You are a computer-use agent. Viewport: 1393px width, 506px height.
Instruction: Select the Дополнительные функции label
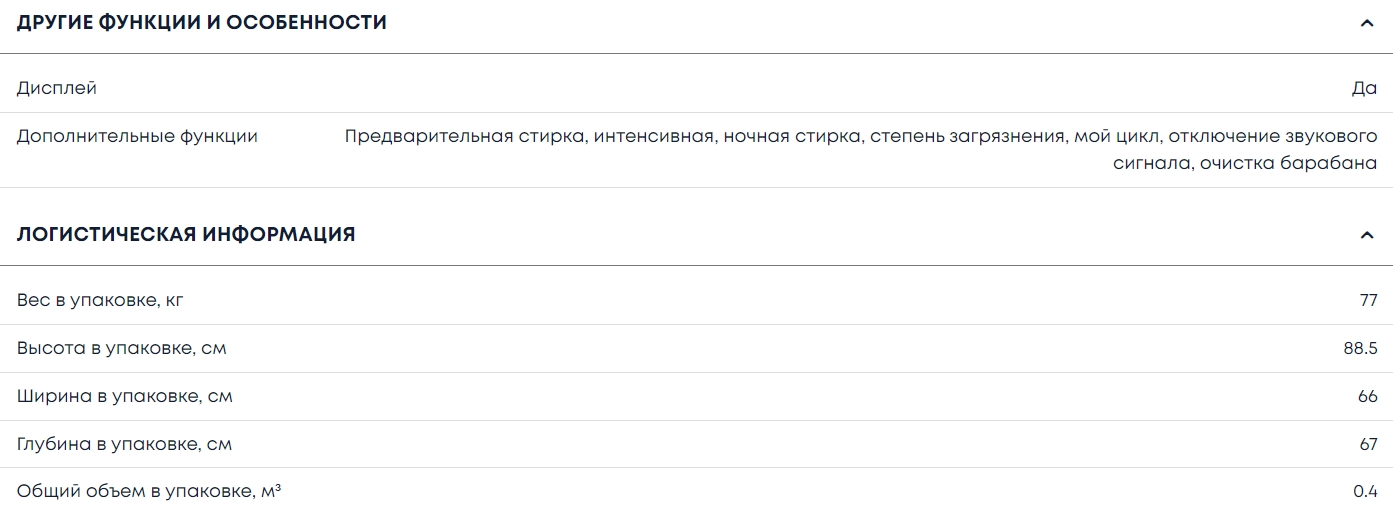tap(137, 136)
